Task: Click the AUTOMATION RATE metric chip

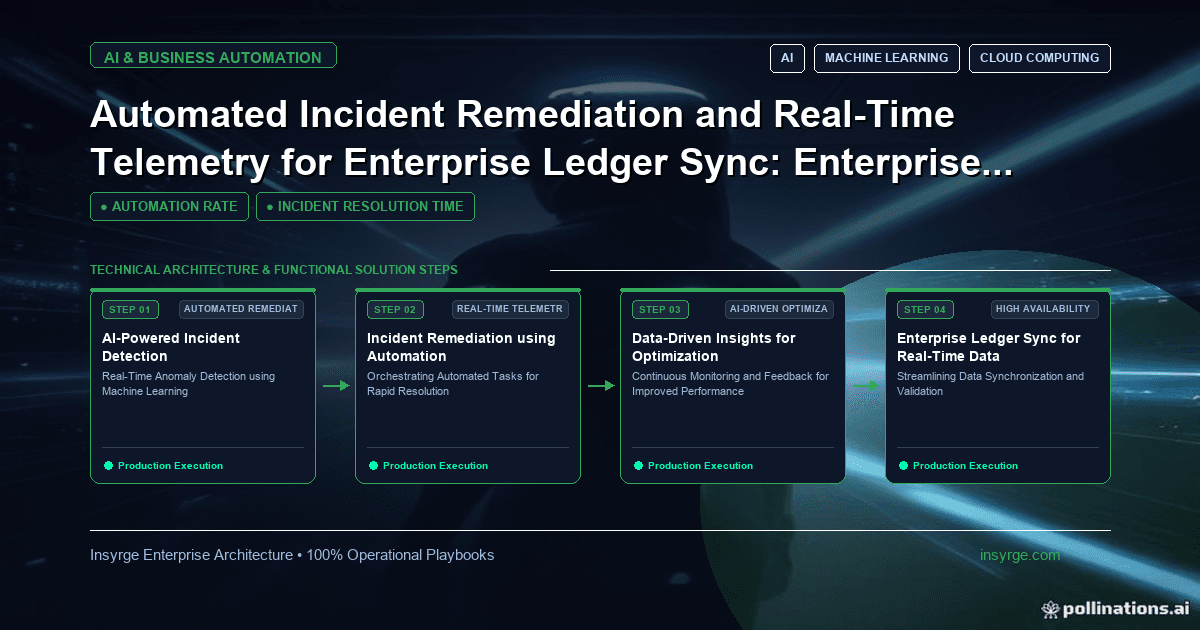Action: coord(169,206)
